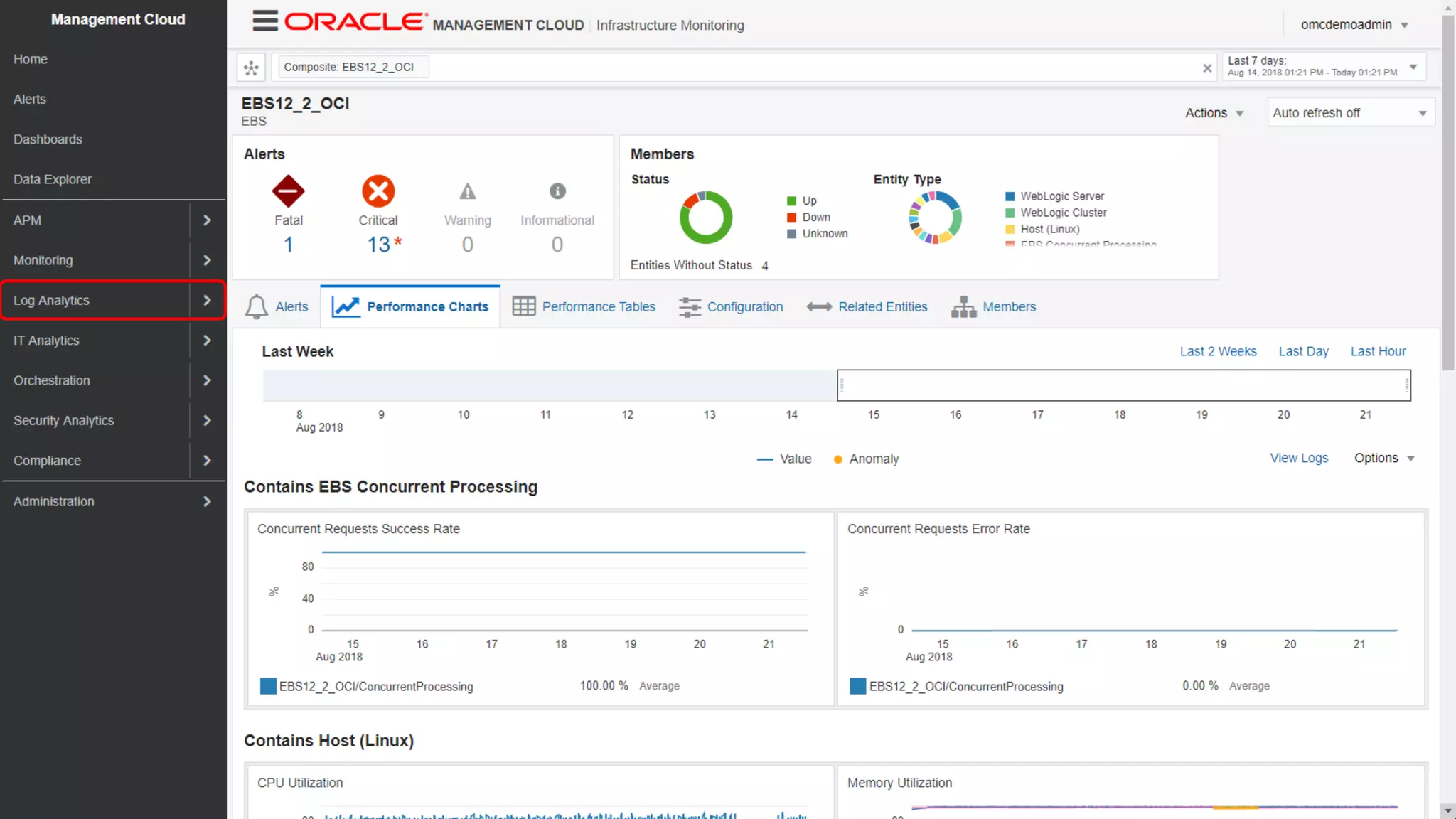Click the Anomaly legend marker

(837, 459)
